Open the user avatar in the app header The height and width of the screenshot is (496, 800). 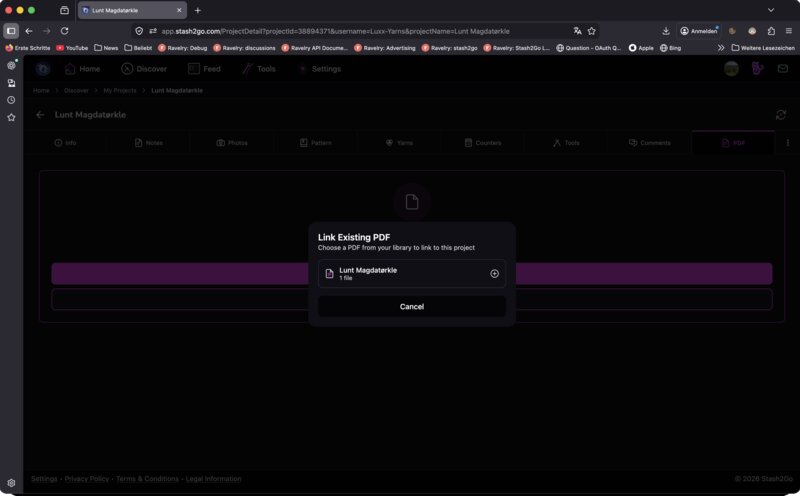coord(732,69)
